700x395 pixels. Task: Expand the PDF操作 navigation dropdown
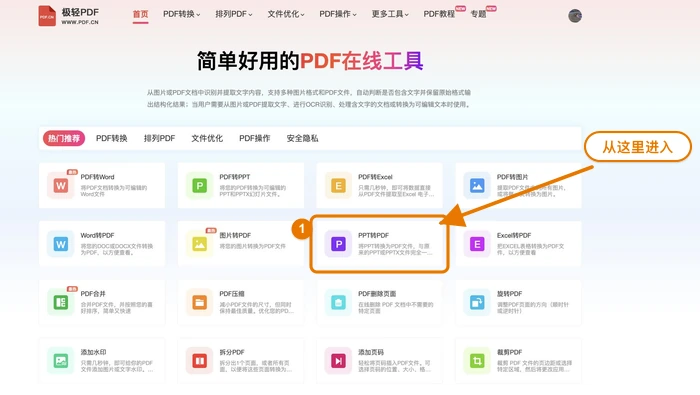pyautogui.click(x=338, y=14)
